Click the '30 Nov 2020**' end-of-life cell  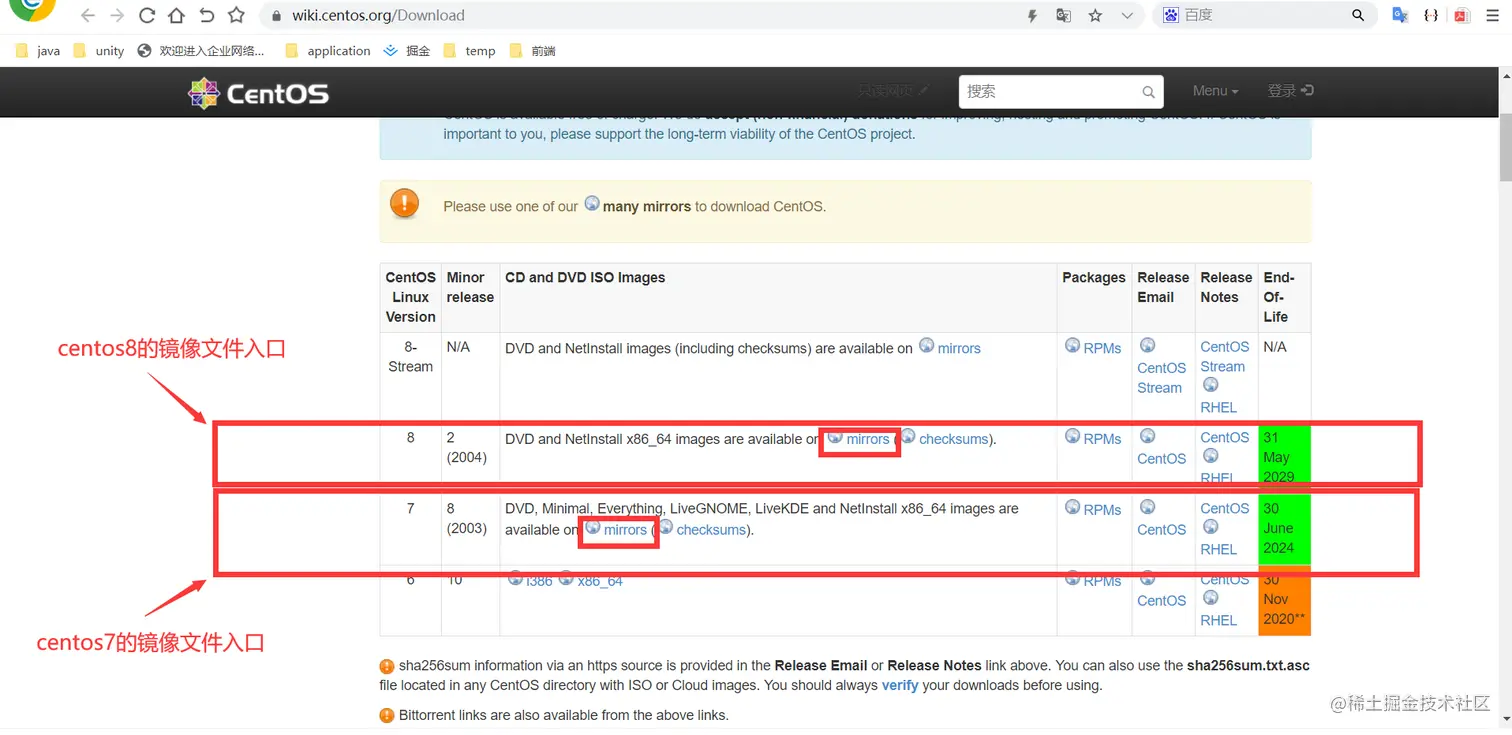tap(1284, 600)
